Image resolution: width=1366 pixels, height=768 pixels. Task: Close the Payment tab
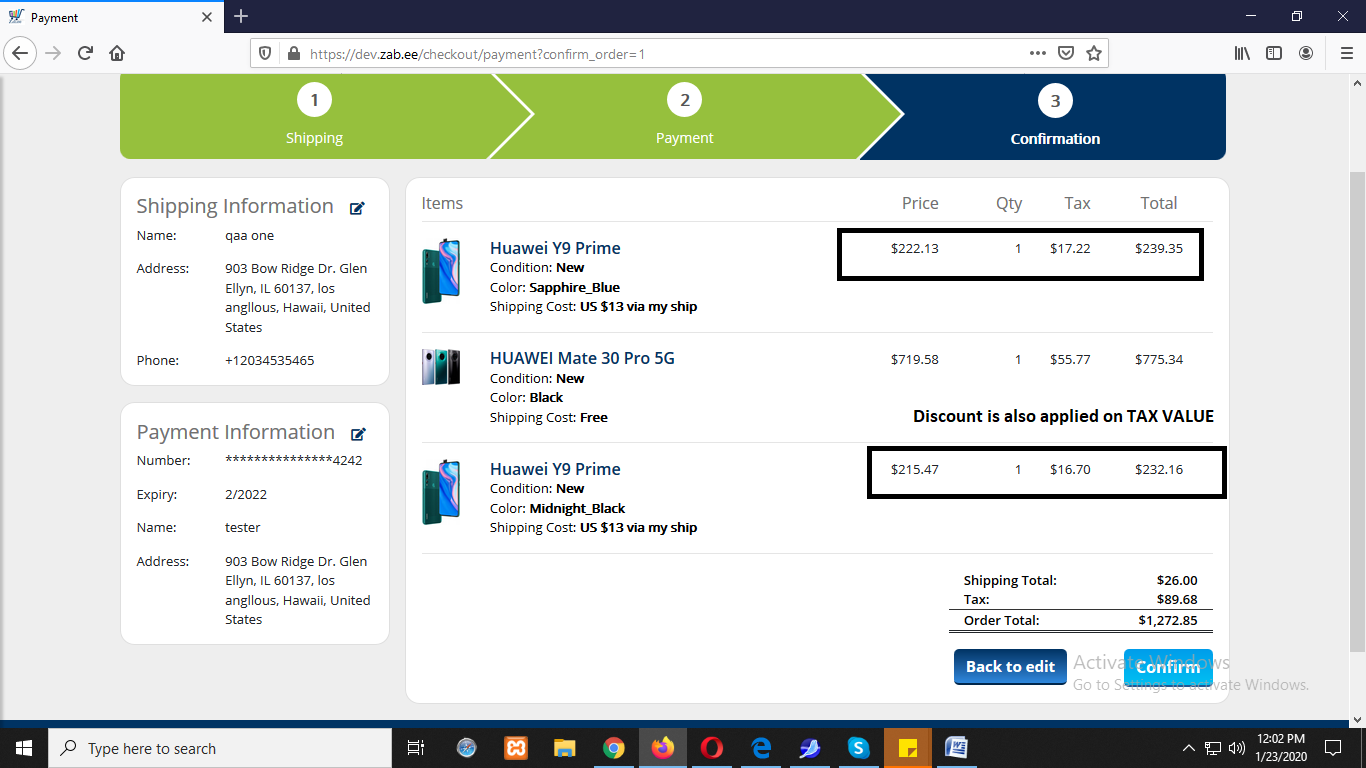tap(207, 17)
